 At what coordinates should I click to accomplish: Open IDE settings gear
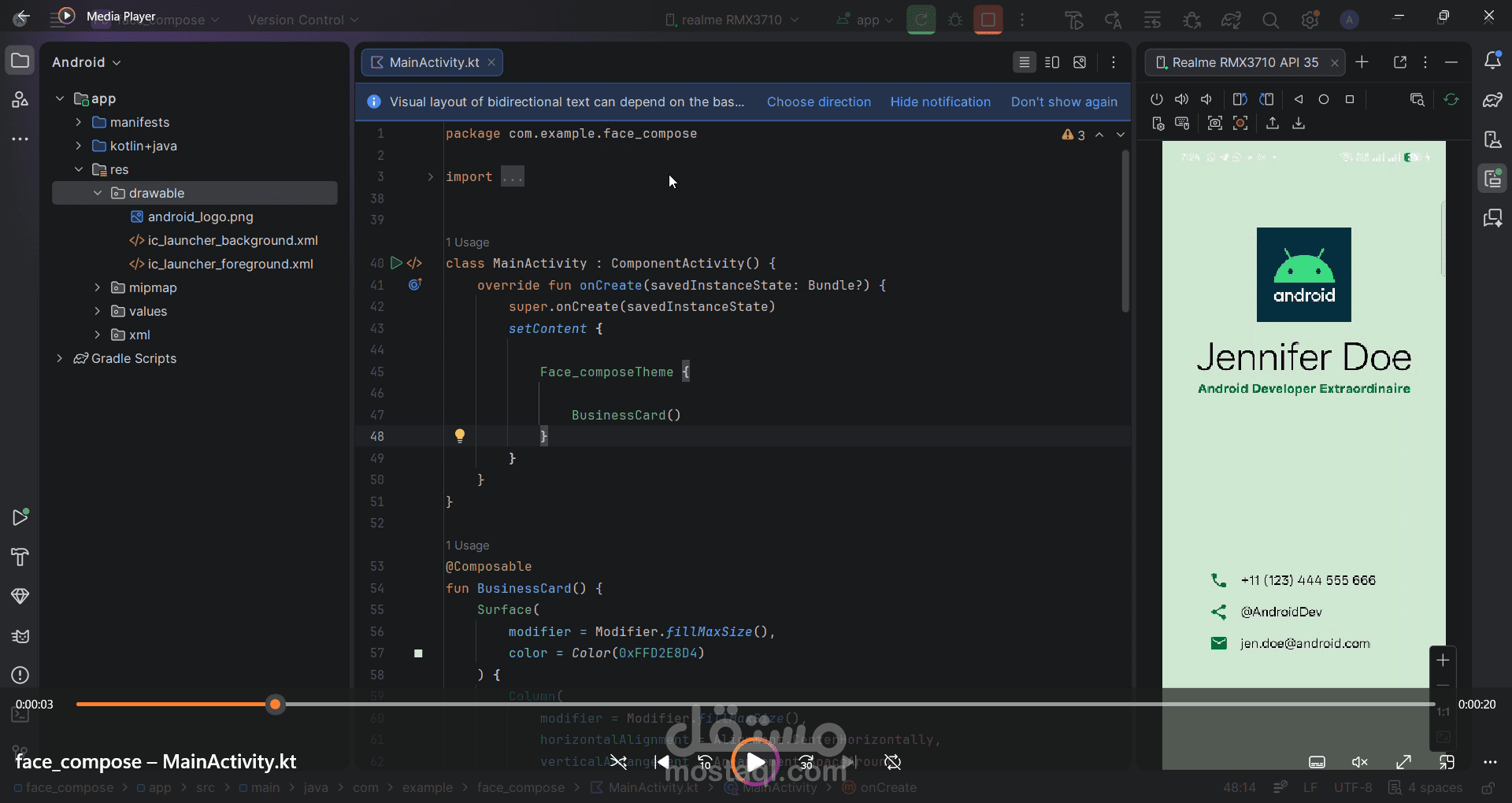pos(1310,20)
